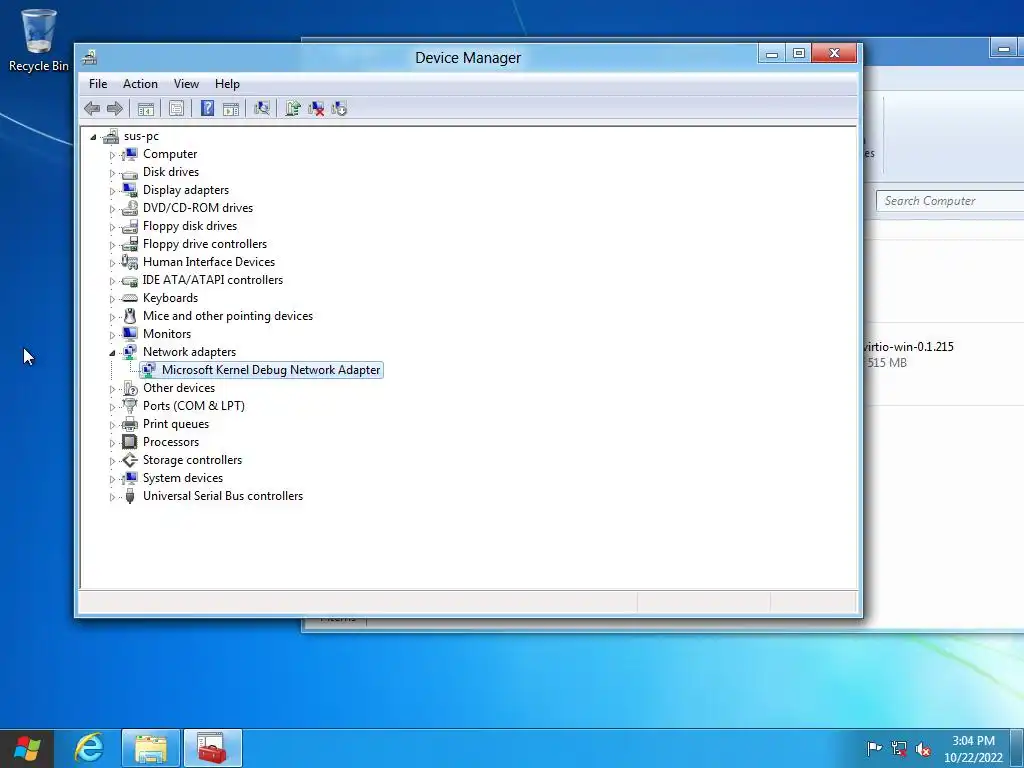
Task: Expand the Ports (COM & LPT) node
Action: point(112,407)
